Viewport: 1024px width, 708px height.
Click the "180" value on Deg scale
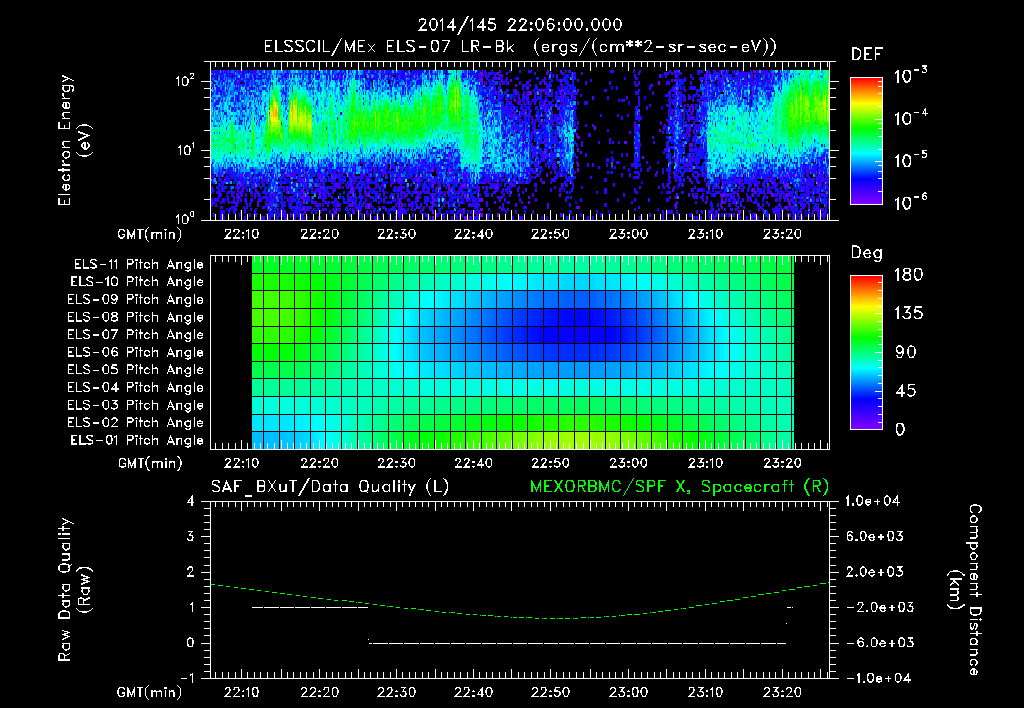tap(908, 275)
